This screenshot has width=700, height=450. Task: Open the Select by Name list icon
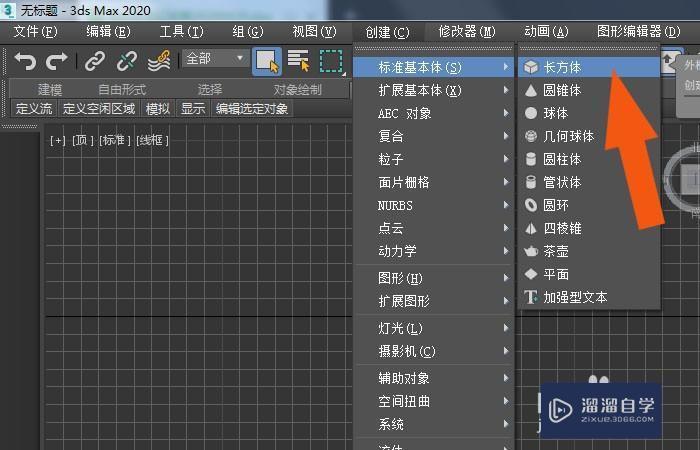coord(298,61)
